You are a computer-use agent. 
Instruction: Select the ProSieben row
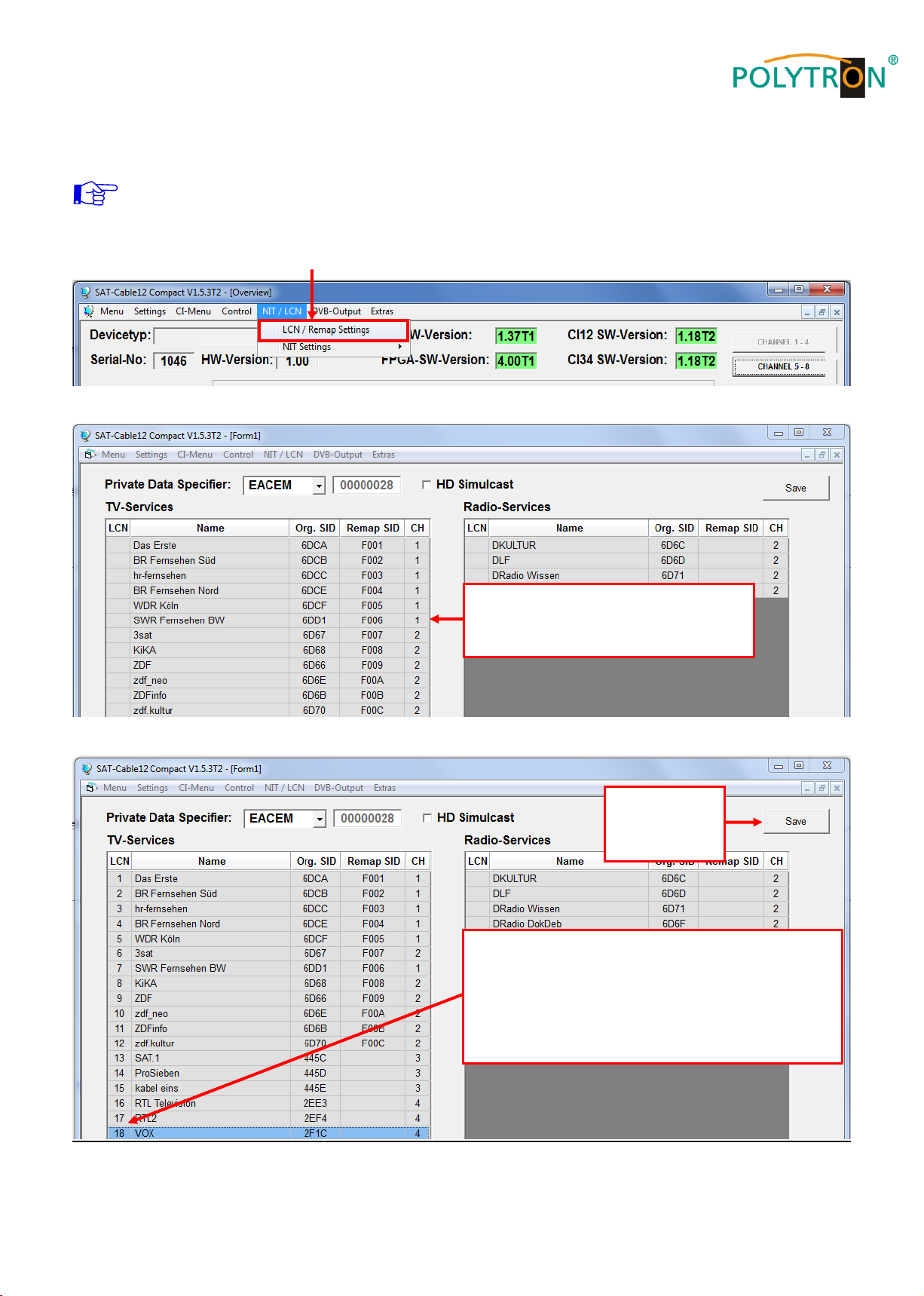coord(268,1073)
